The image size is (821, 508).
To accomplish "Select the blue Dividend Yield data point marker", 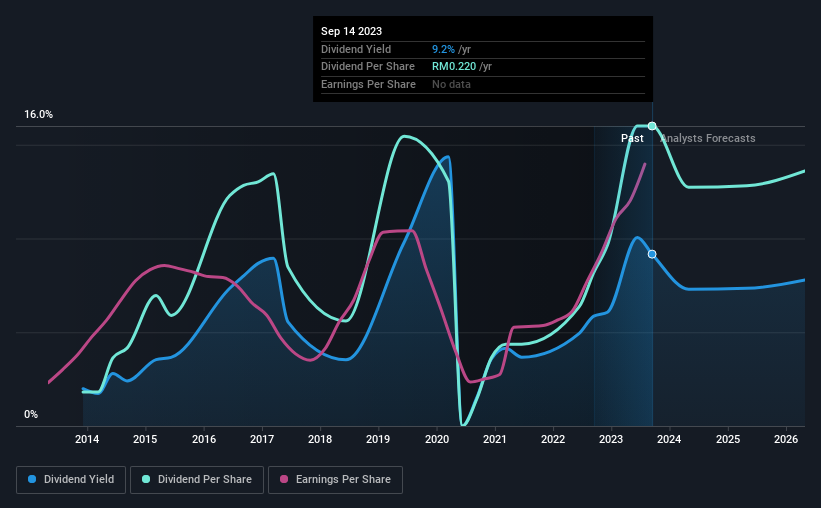I will click(x=652, y=254).
